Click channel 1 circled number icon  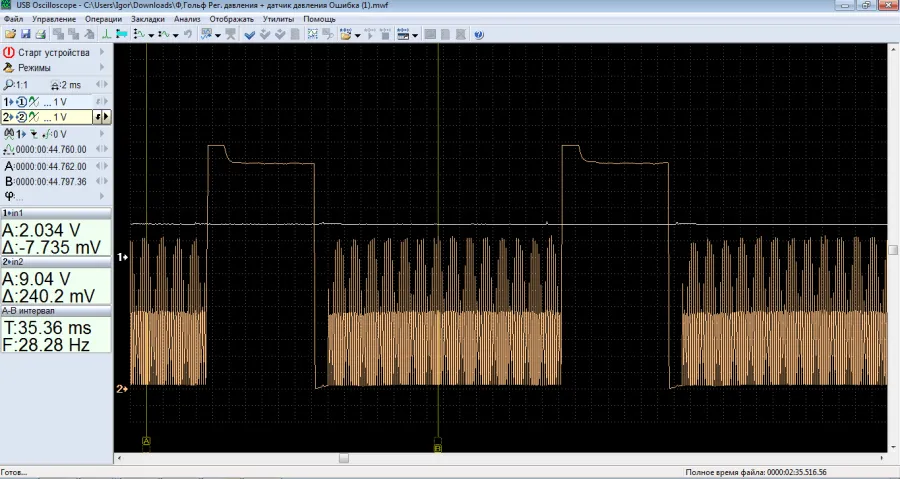(21, 102)
